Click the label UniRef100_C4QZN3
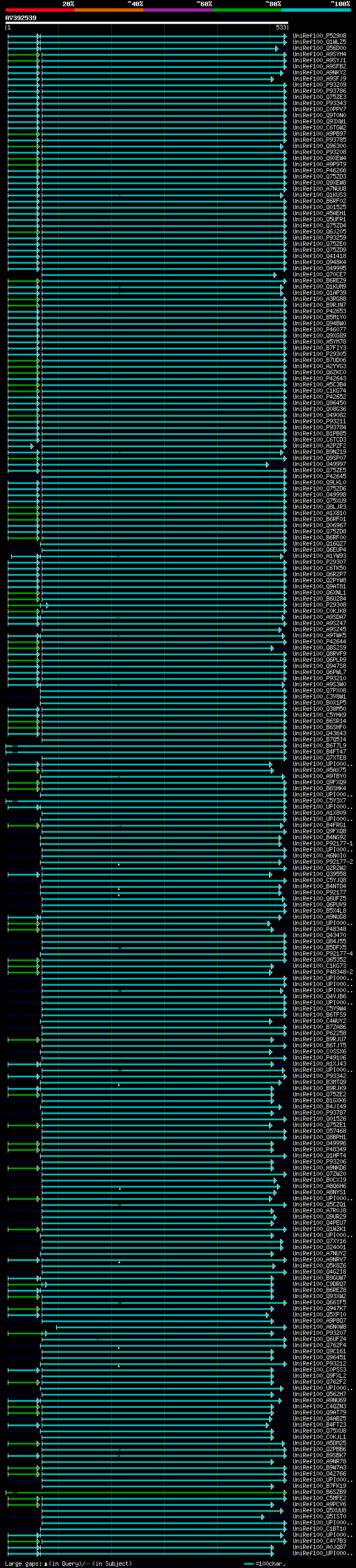The image size is (356, 1568). 319,1406
